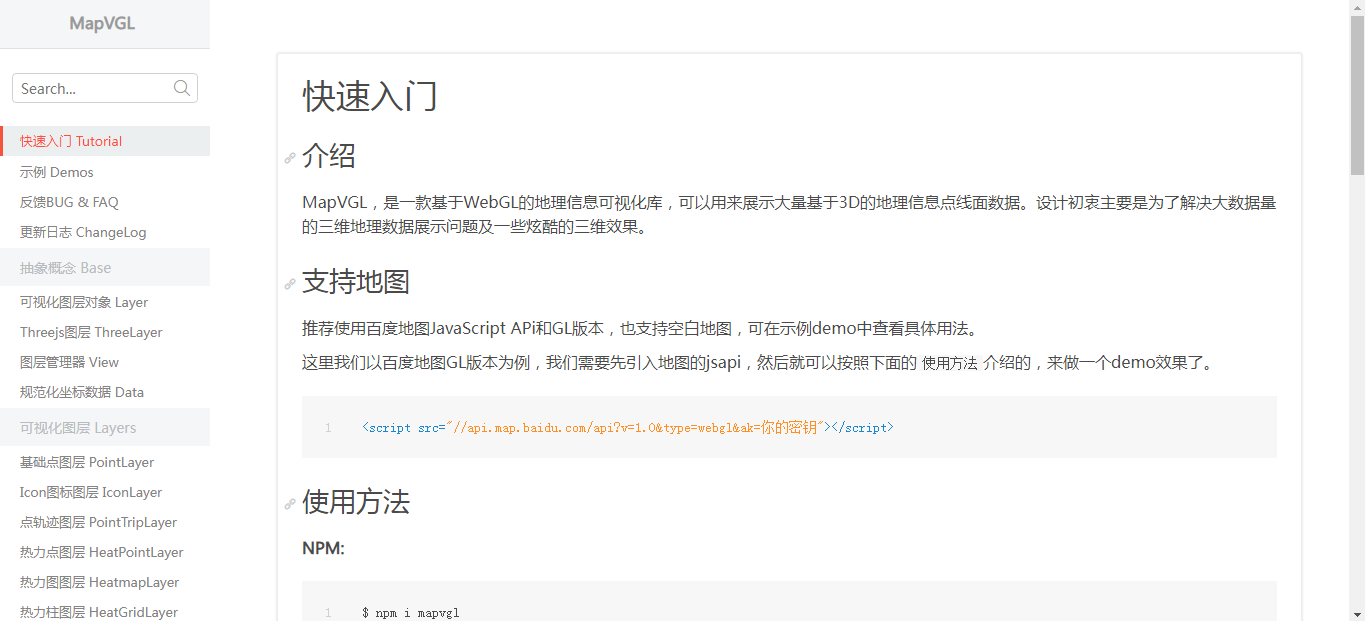This screenshot has height=621, width=1365.
Task: Click anchor link icon beside 介绍 heading
Action: [290, 158]
